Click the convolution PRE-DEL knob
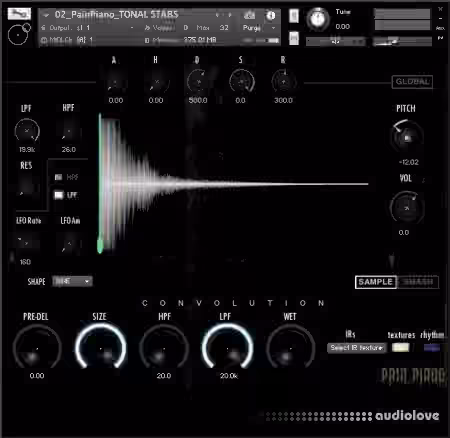The image size is (450, 438). pos(37,348)
